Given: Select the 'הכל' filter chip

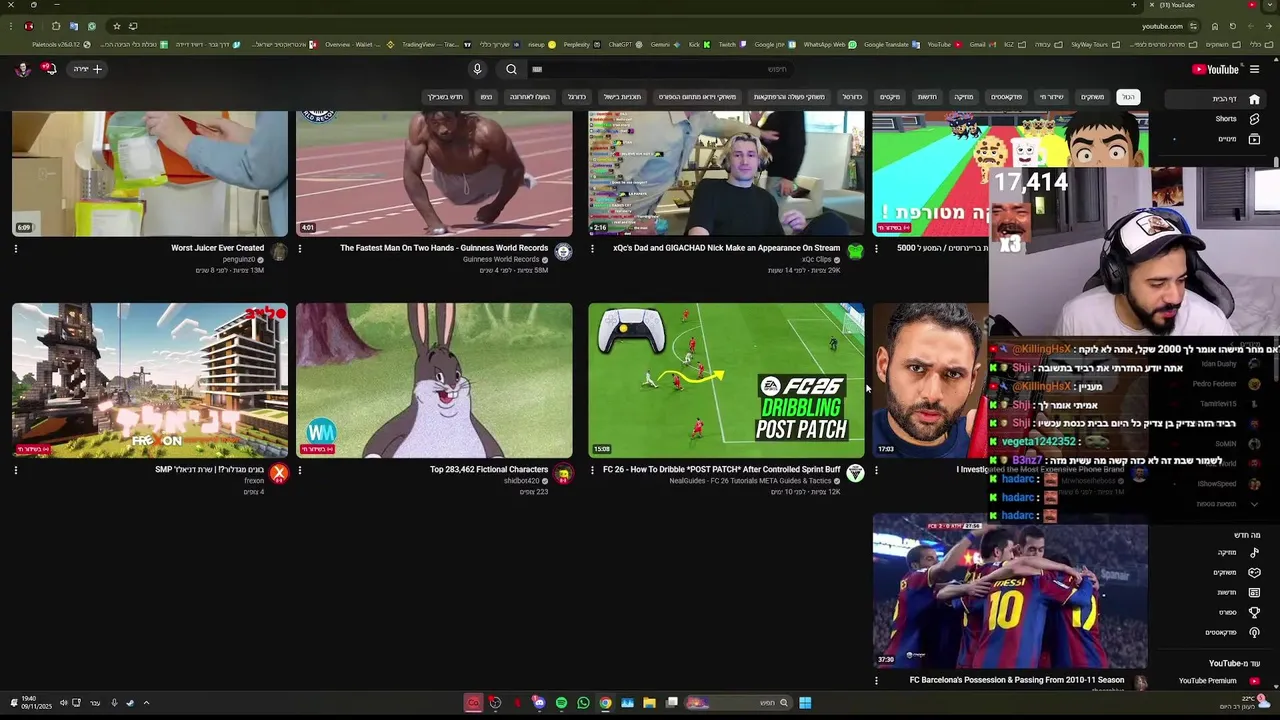Looking at the screenshot, I should (1128, 97).
